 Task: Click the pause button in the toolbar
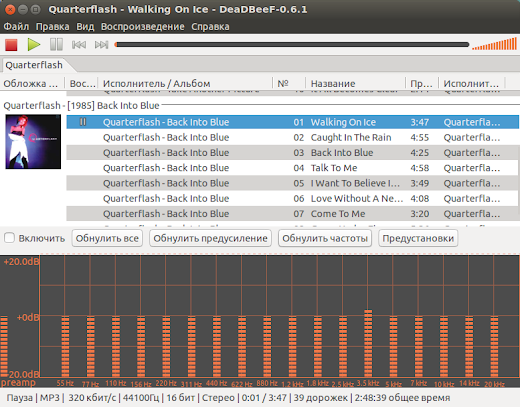[x=56, y=45]
